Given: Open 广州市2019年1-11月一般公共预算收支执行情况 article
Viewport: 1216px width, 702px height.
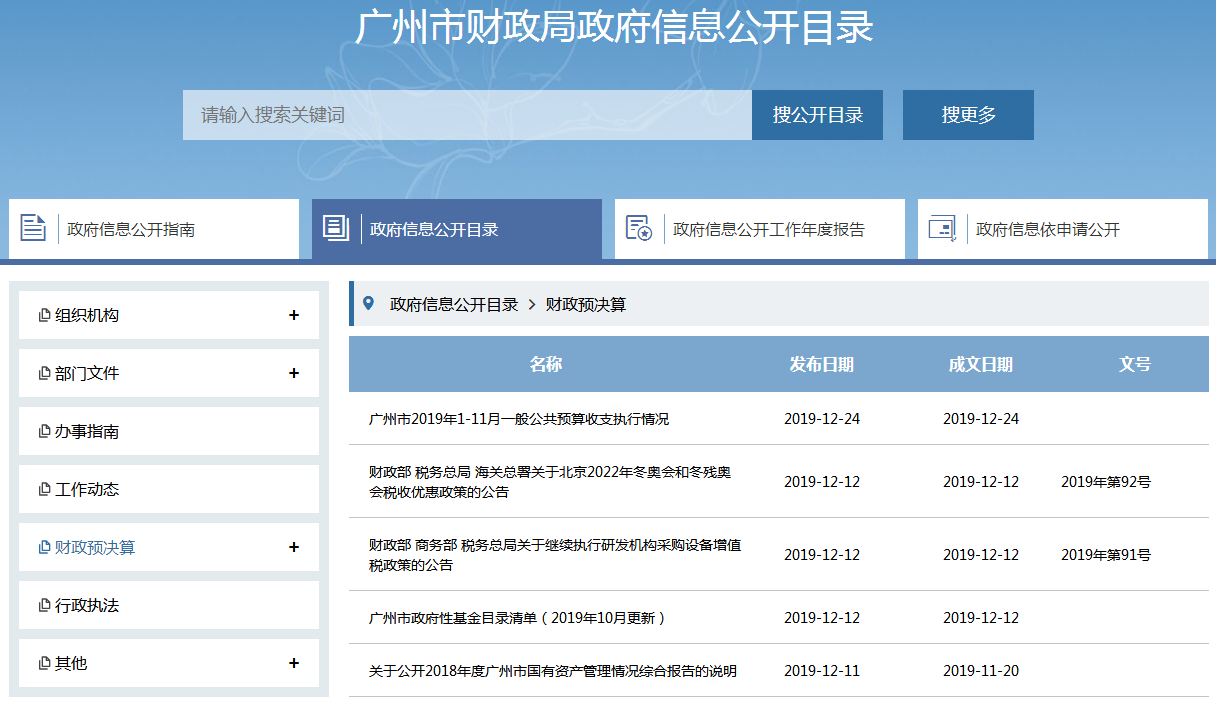Looking at the screenshot, I should [x=518, y=419].
